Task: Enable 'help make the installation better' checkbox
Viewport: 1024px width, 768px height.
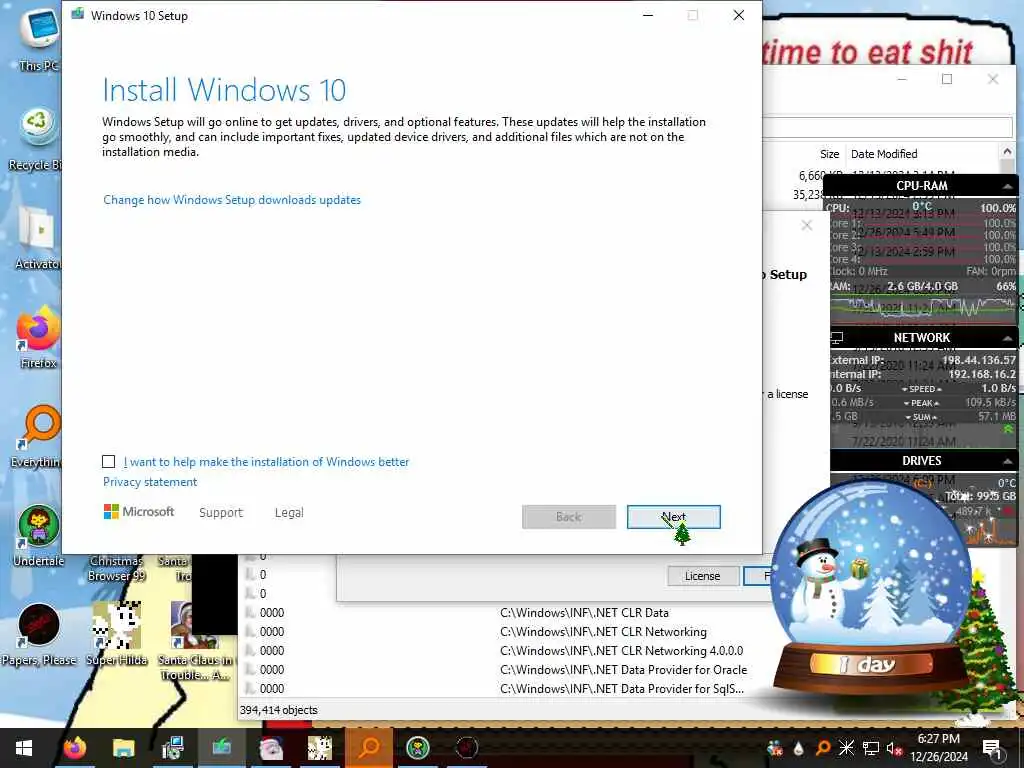Action: [x=108, y=462]
